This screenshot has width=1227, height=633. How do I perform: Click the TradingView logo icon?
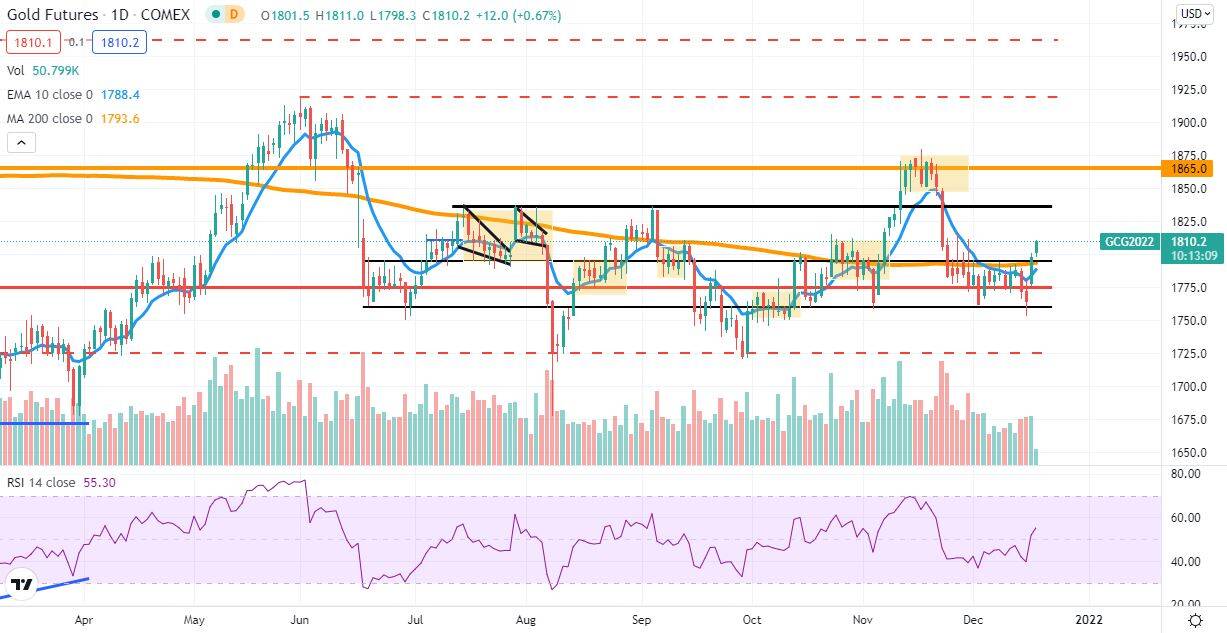21,584
